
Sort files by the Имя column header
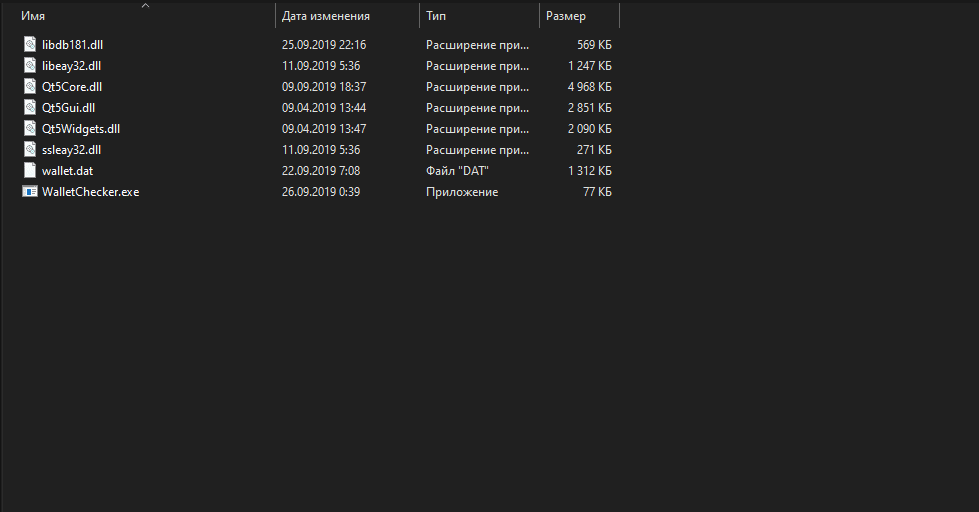pyautogui.click(x=32, y=17)
